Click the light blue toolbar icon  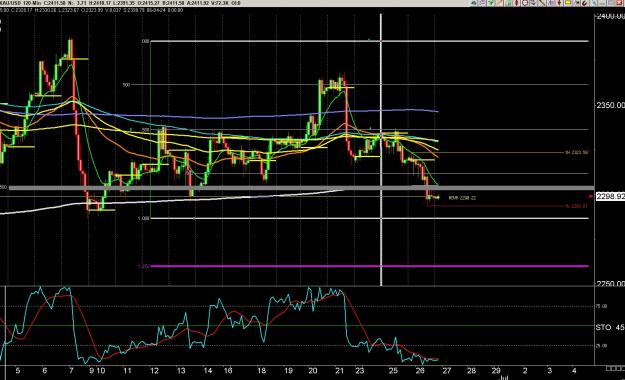click(594, 3)
